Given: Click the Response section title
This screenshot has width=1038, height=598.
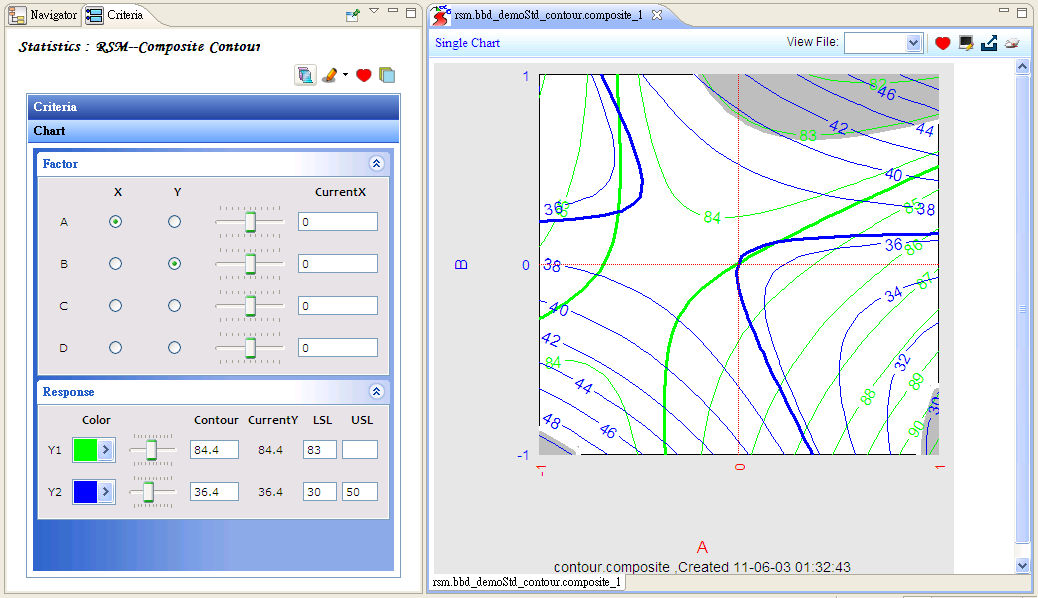Looking at the screenshot, I should point(69,392).
